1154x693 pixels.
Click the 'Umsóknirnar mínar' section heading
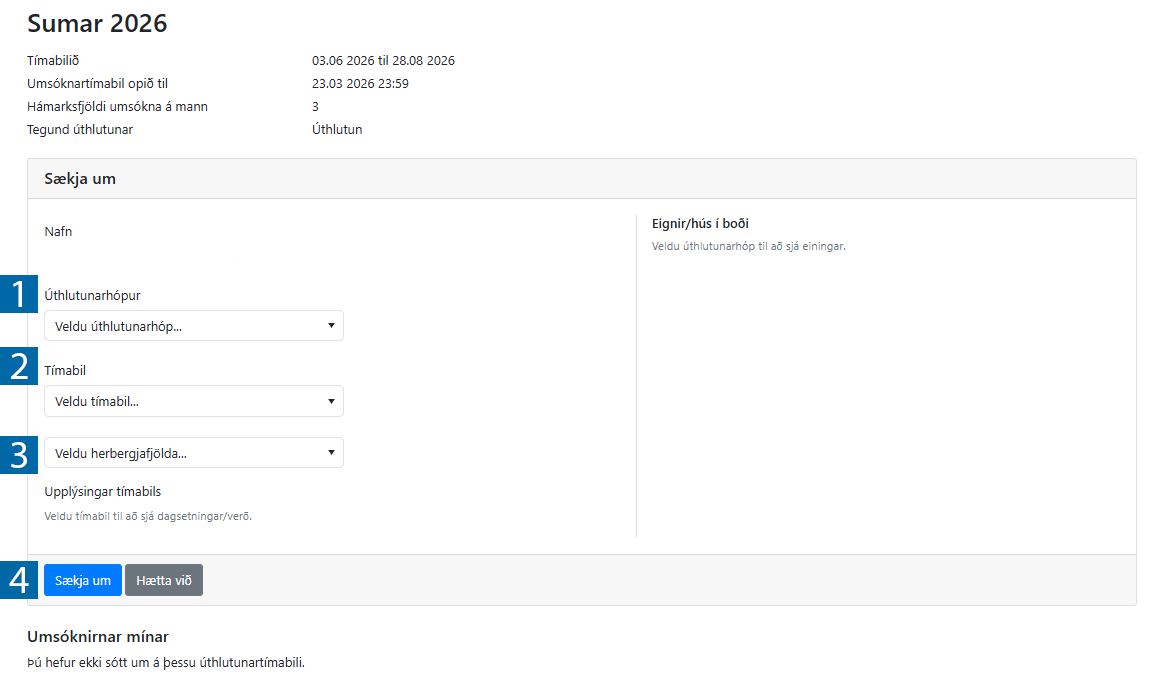point(98,637)
